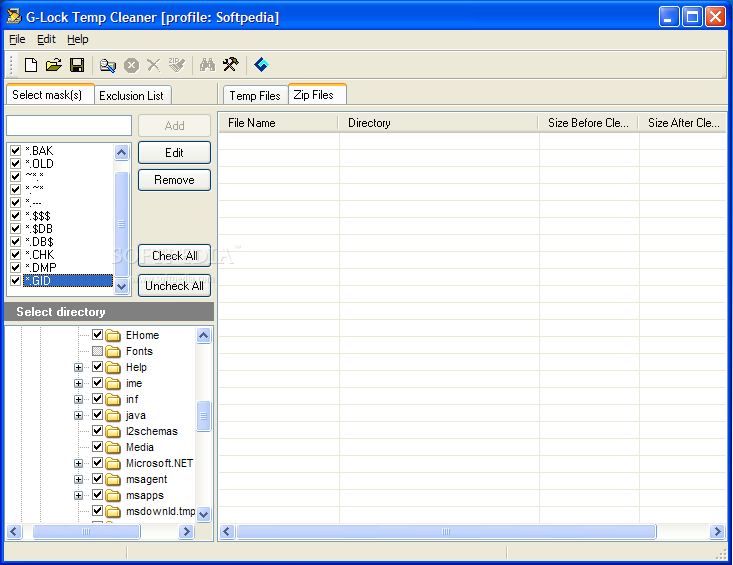Check the Fonts folder checkbox

point(97,350)
